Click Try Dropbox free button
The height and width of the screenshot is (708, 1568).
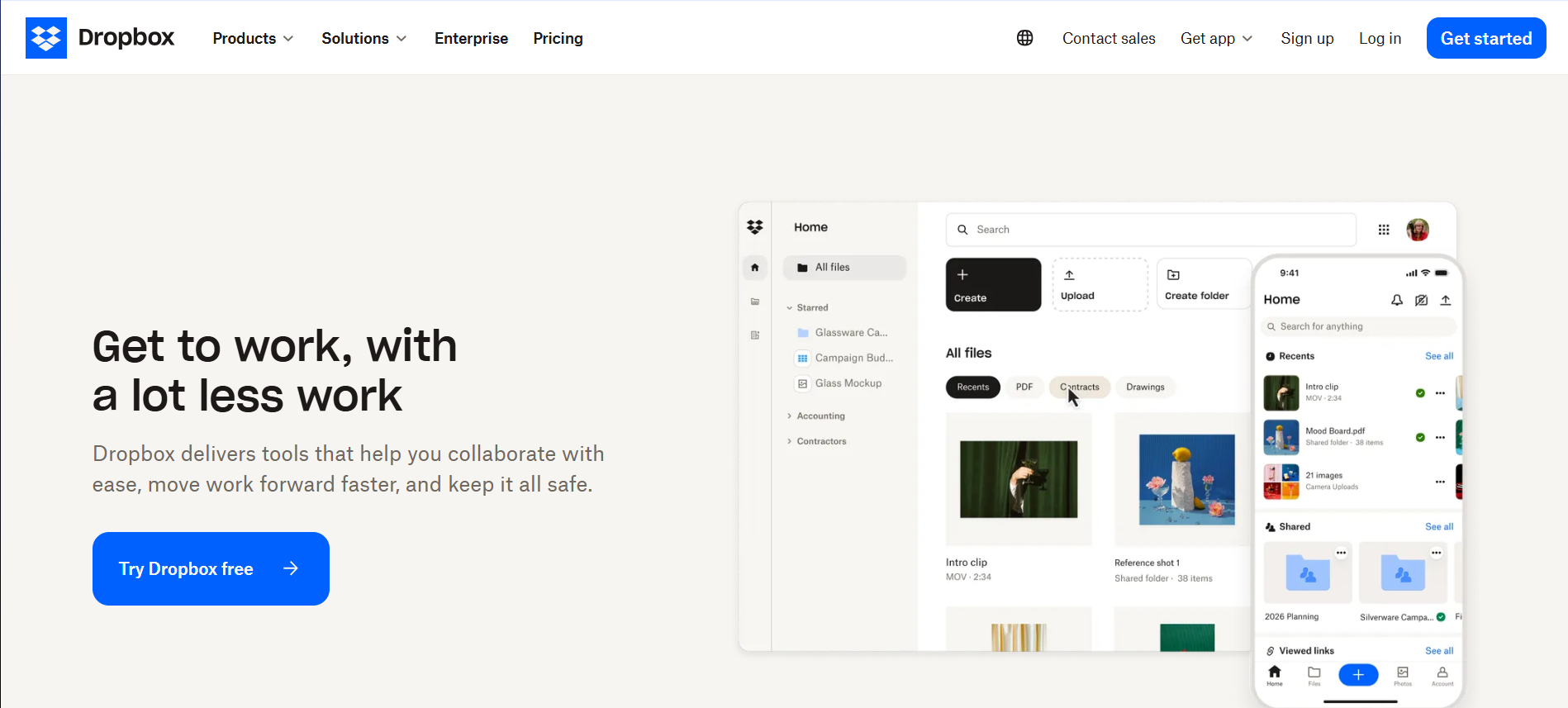211,568
